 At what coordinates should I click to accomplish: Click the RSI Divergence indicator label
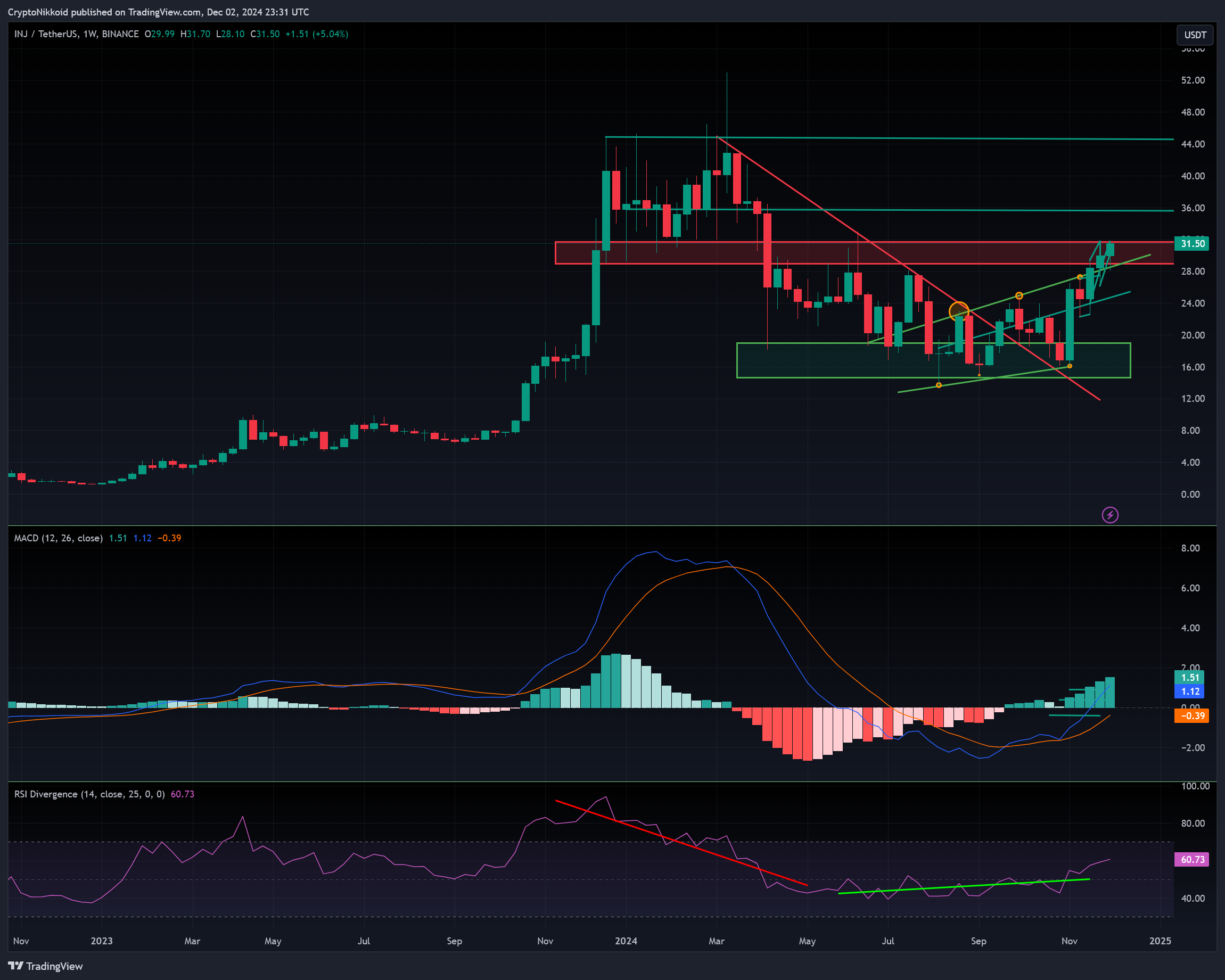[89, 794]
